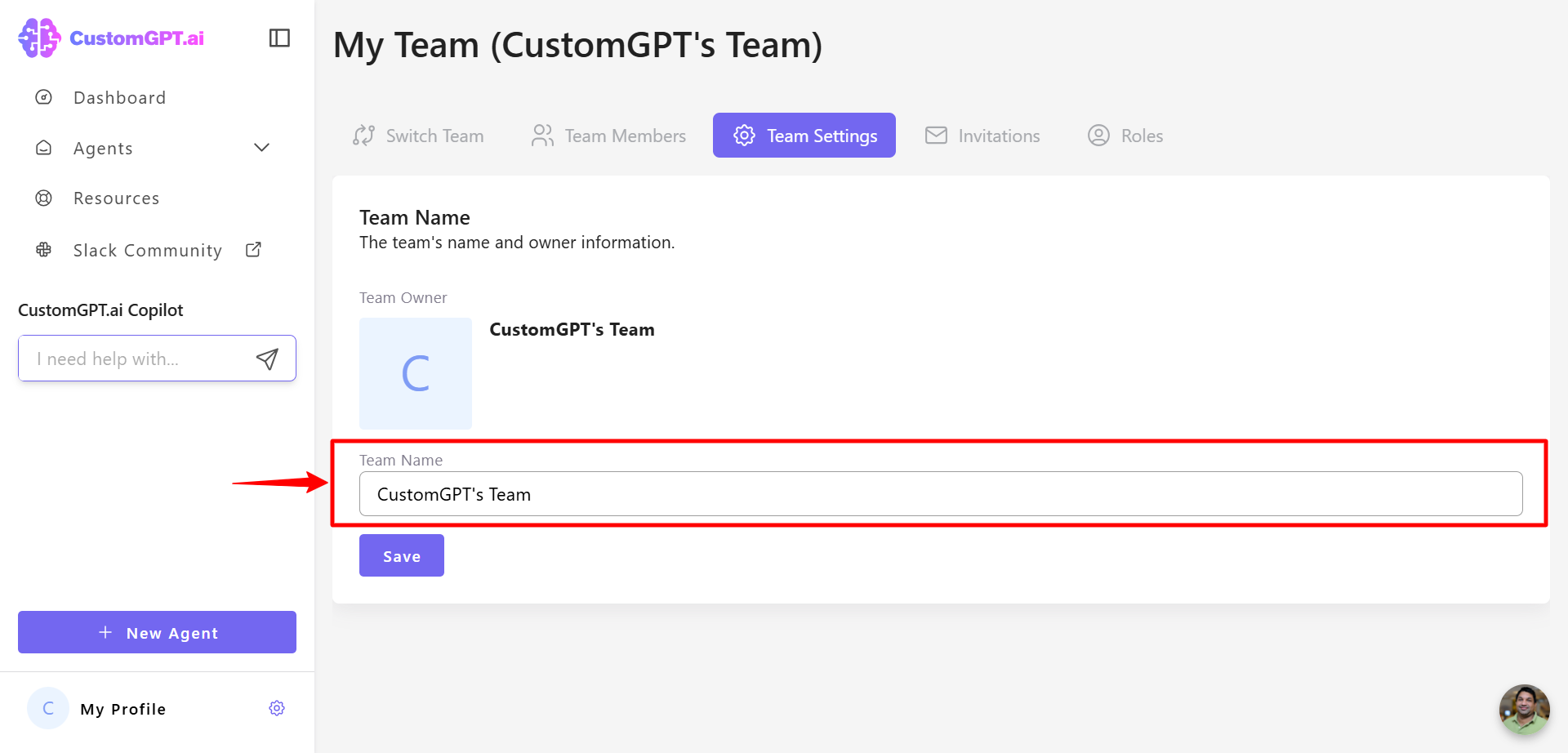Switch to the Switch Team tab
1568x753 pixels.
[x=418, y=136]
